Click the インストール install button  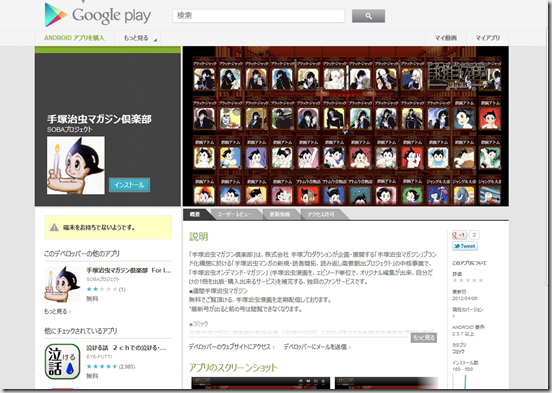(129, 185)
